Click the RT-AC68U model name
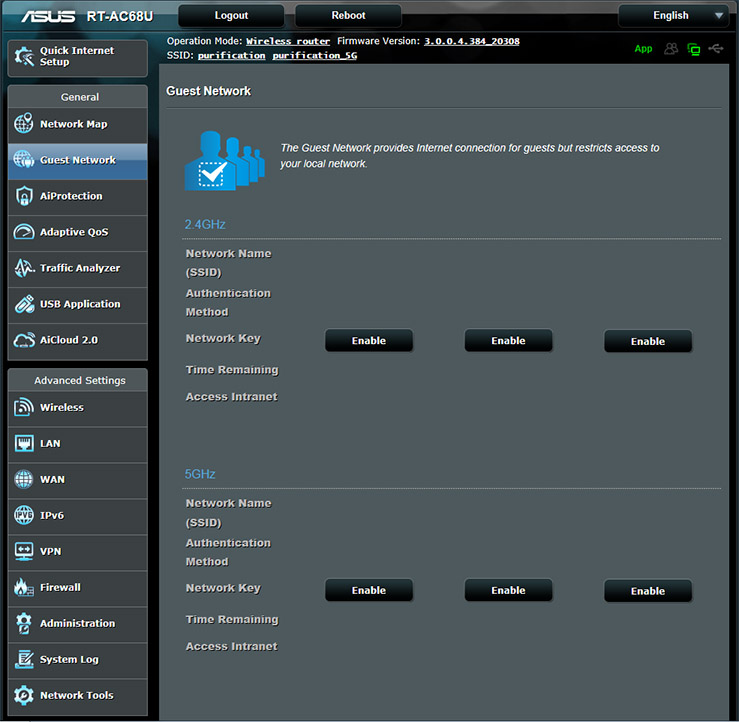Viewport: 739px width, 722px height. coord(120,16)
